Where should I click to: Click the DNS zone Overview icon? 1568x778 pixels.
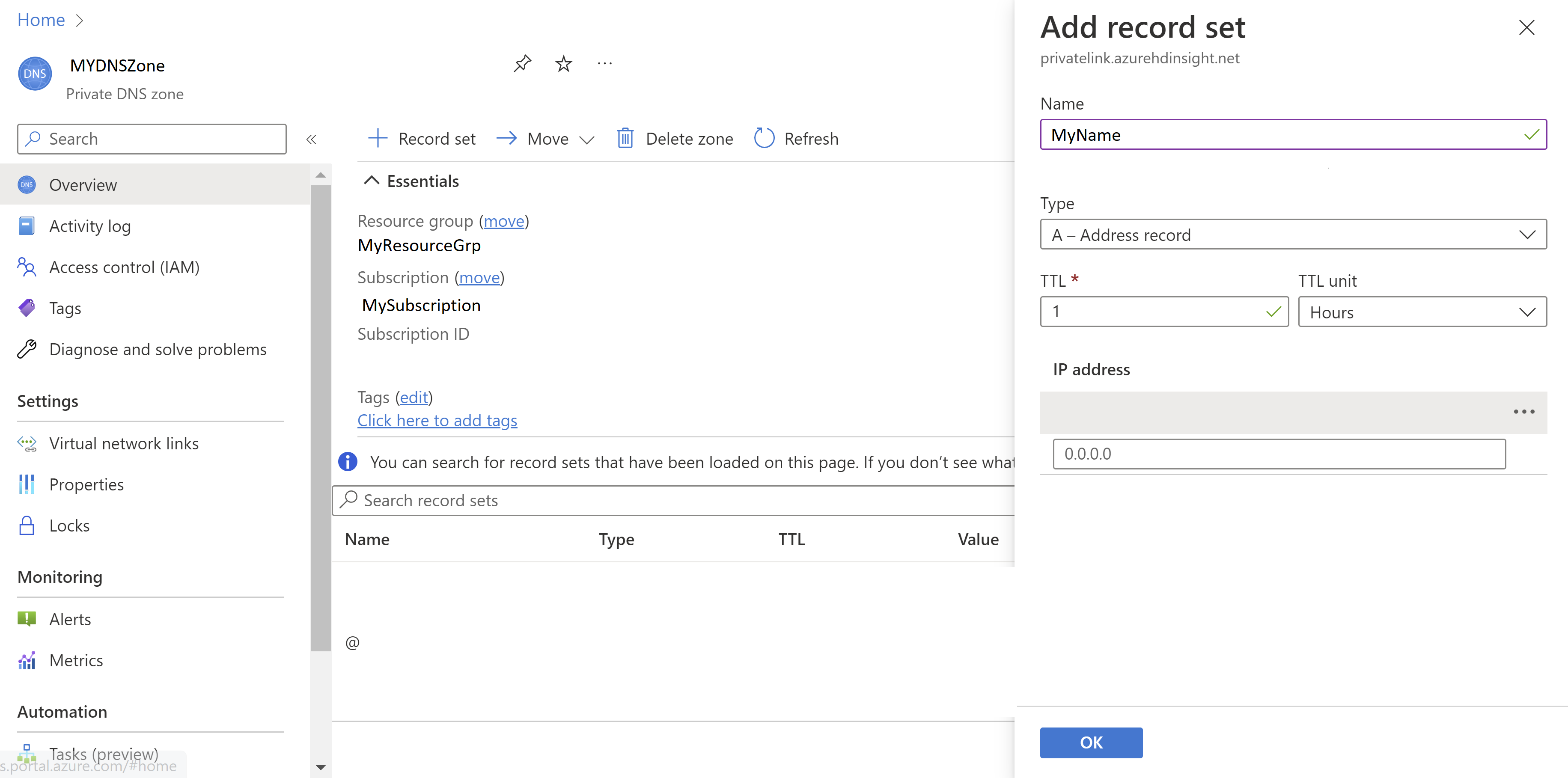(27, 184)
